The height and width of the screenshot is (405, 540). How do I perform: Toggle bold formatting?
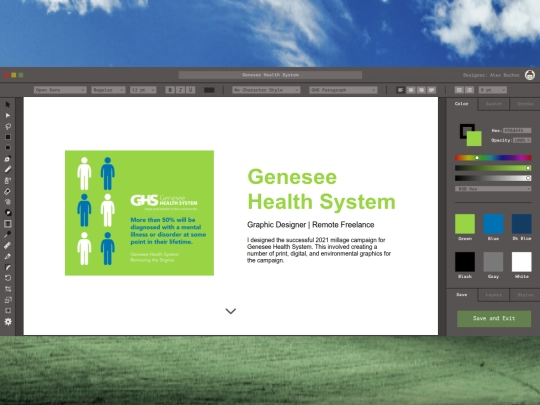coord(170,90)
